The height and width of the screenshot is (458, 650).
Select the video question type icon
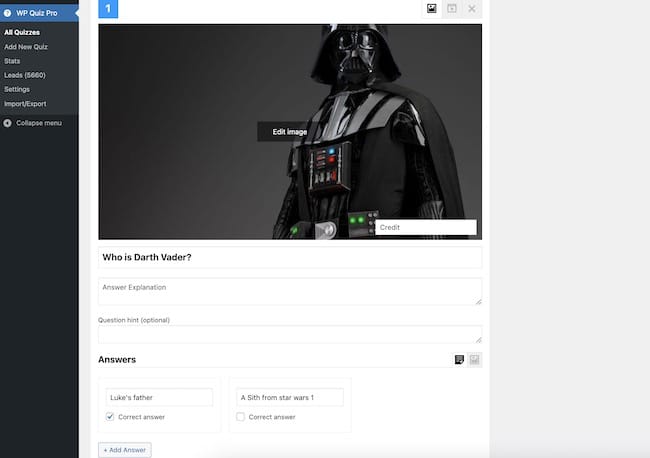pos(451,8)
